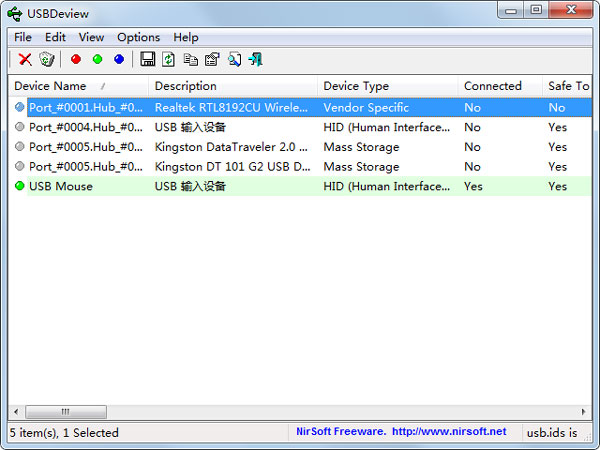Click the magnifier find icon
600x450 pixels.
tap(234, 59)
